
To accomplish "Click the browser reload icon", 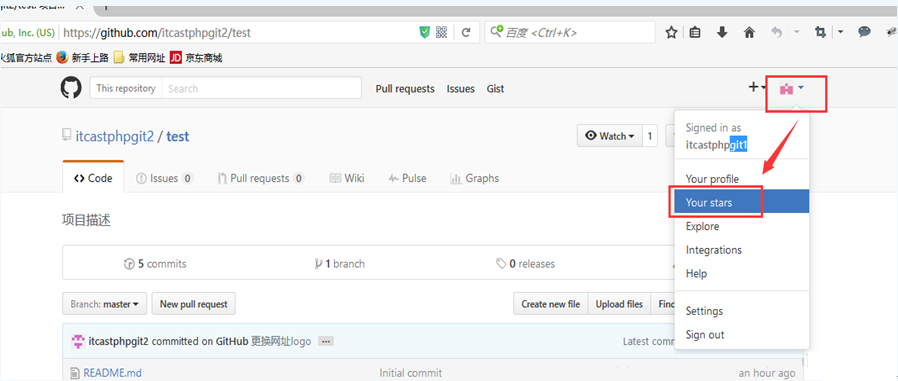I will point(466,33).
